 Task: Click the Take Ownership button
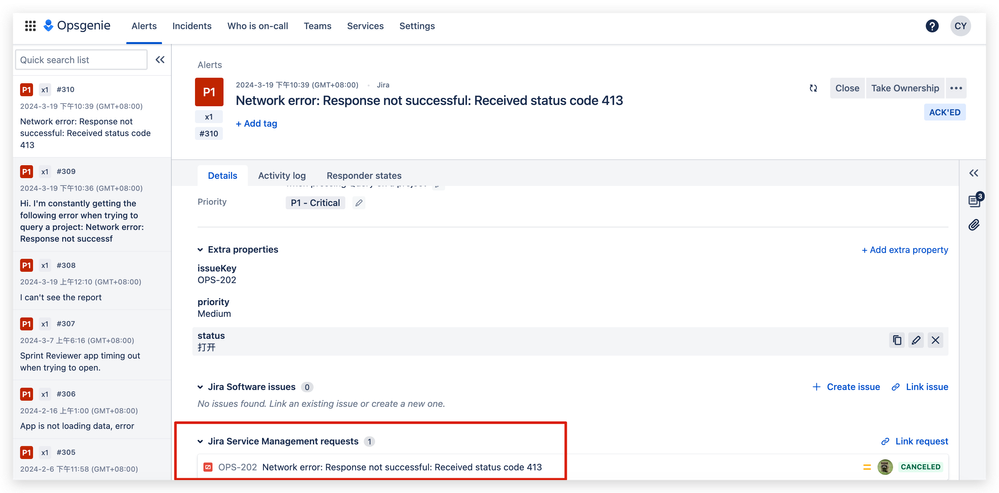click(905, 89)
